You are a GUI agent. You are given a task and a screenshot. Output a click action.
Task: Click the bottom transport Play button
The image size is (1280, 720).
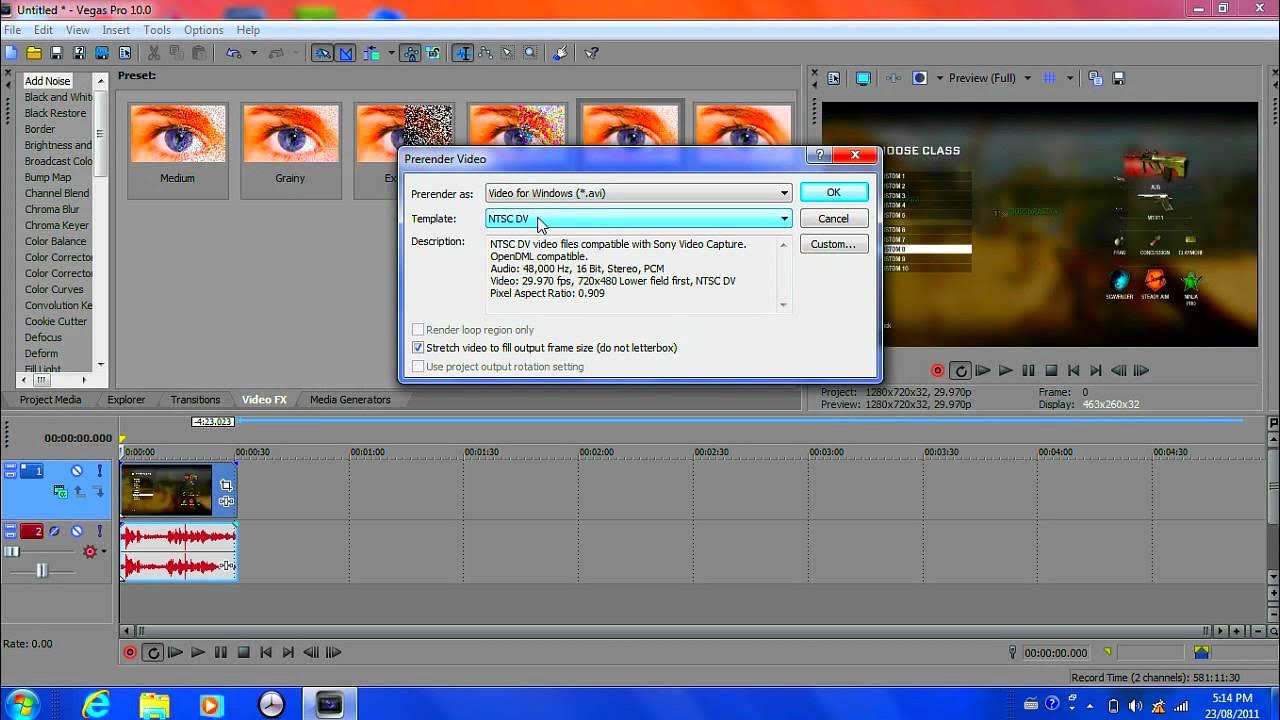(197, 652)
